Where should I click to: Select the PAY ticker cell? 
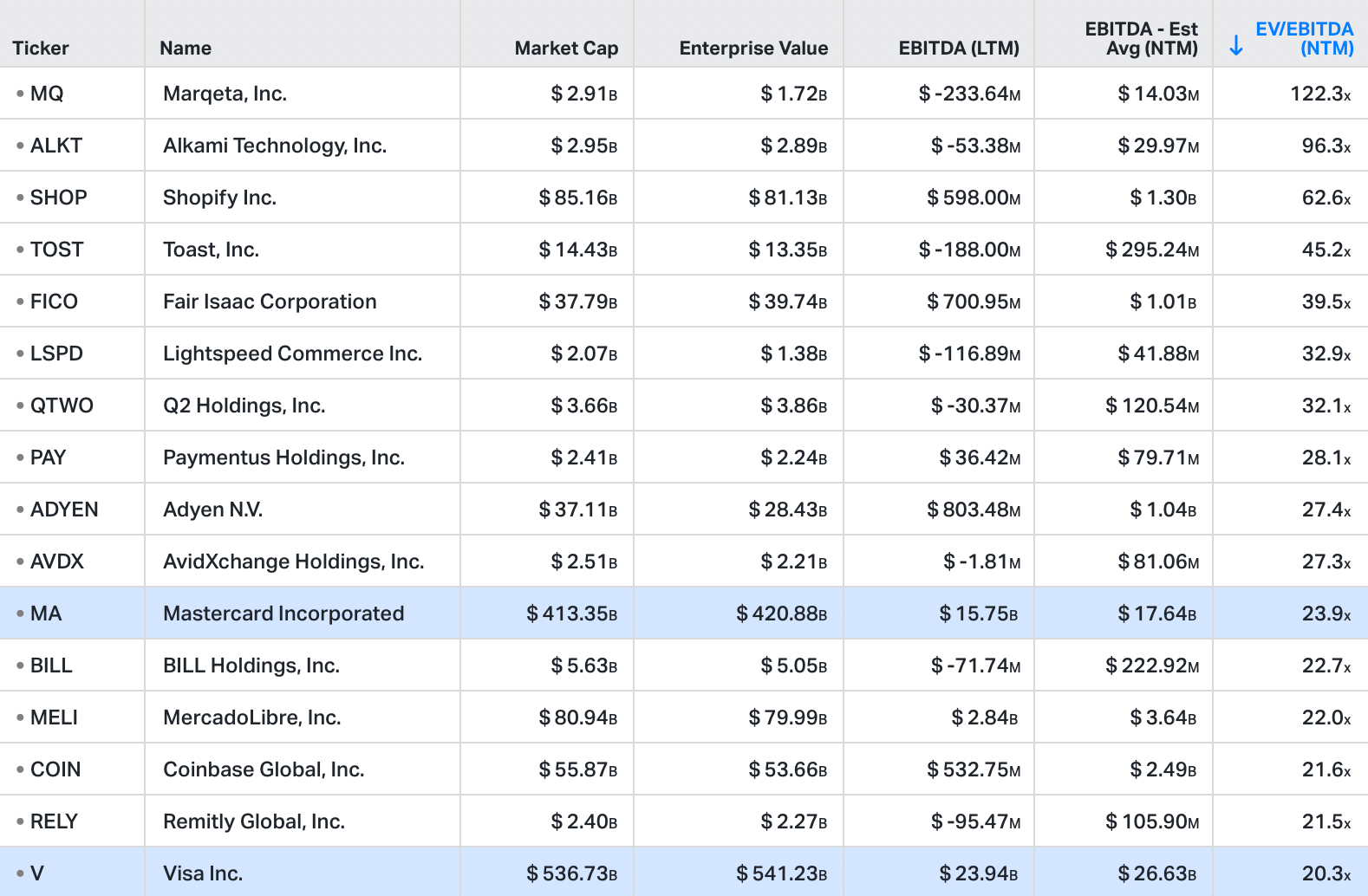(x=72, y=458)
